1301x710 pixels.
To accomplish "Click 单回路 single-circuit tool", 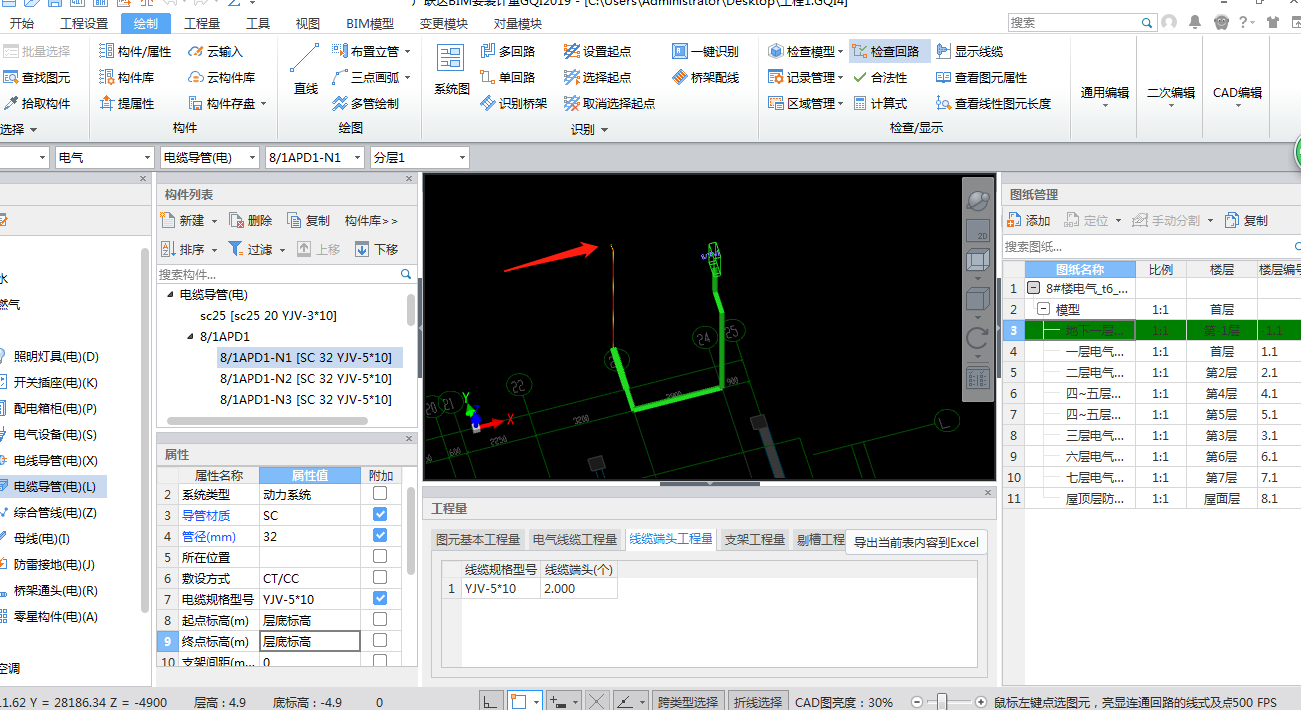I will point(507,77).
